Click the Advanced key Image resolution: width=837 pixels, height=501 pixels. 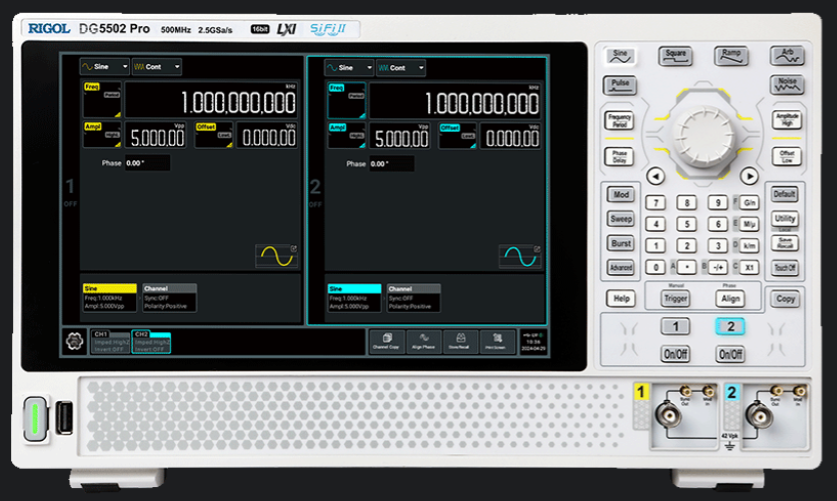620,268
